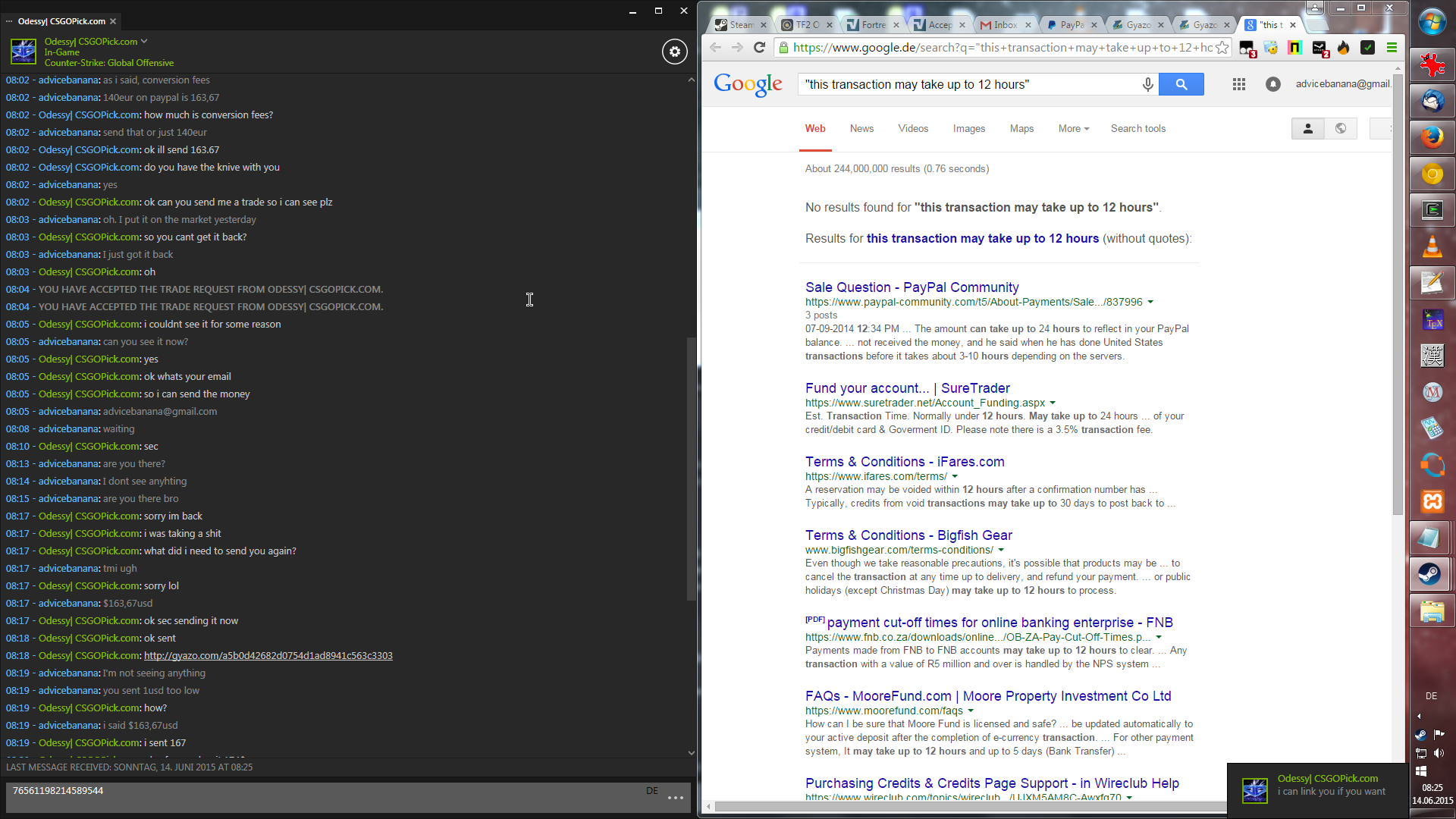Click the voice search microphone
The height and width of the screenshot is (819, 1456).
click(1148, 84)
